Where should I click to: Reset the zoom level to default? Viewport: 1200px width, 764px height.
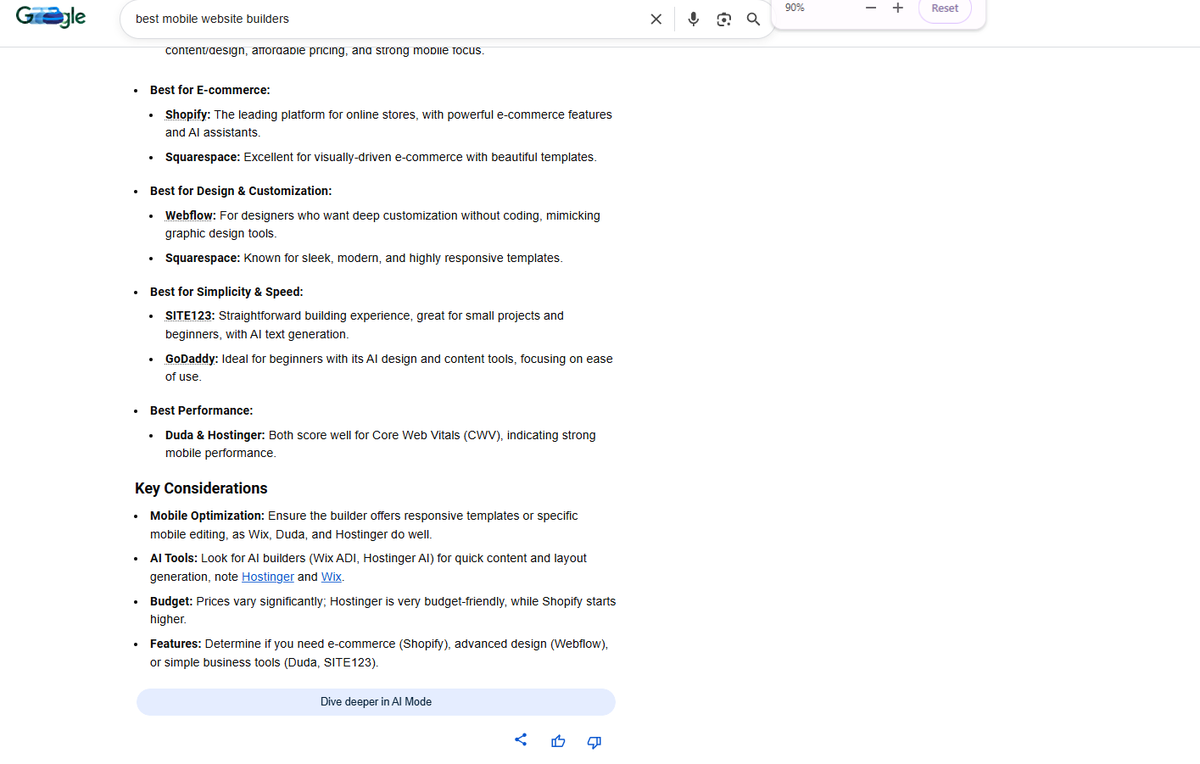coord(945,9)
